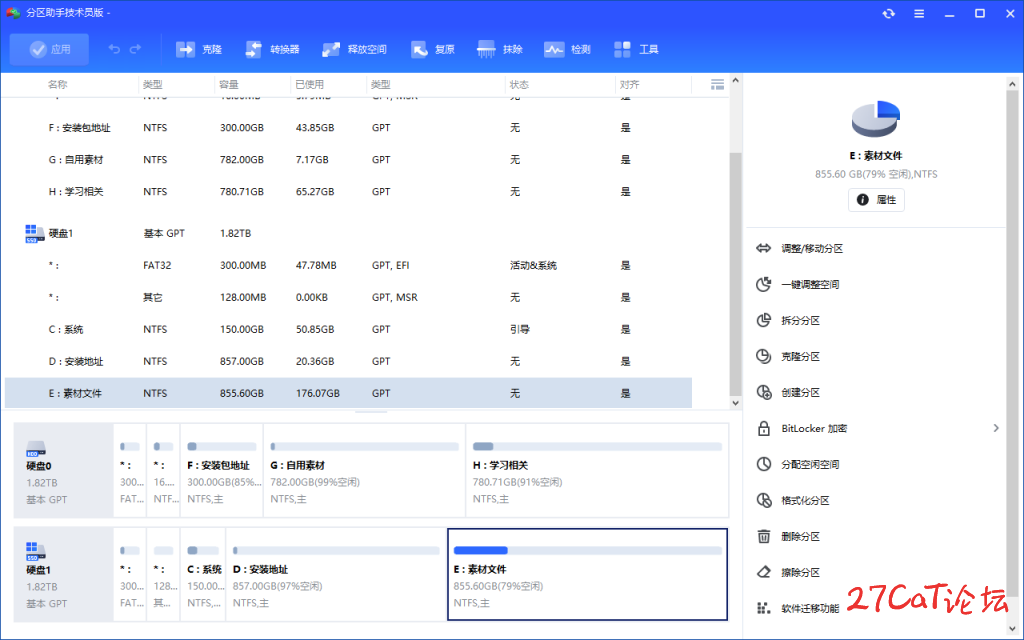Select 调整/移动分区 in the side panel
1024x640 pixels.
coord(811,248)
